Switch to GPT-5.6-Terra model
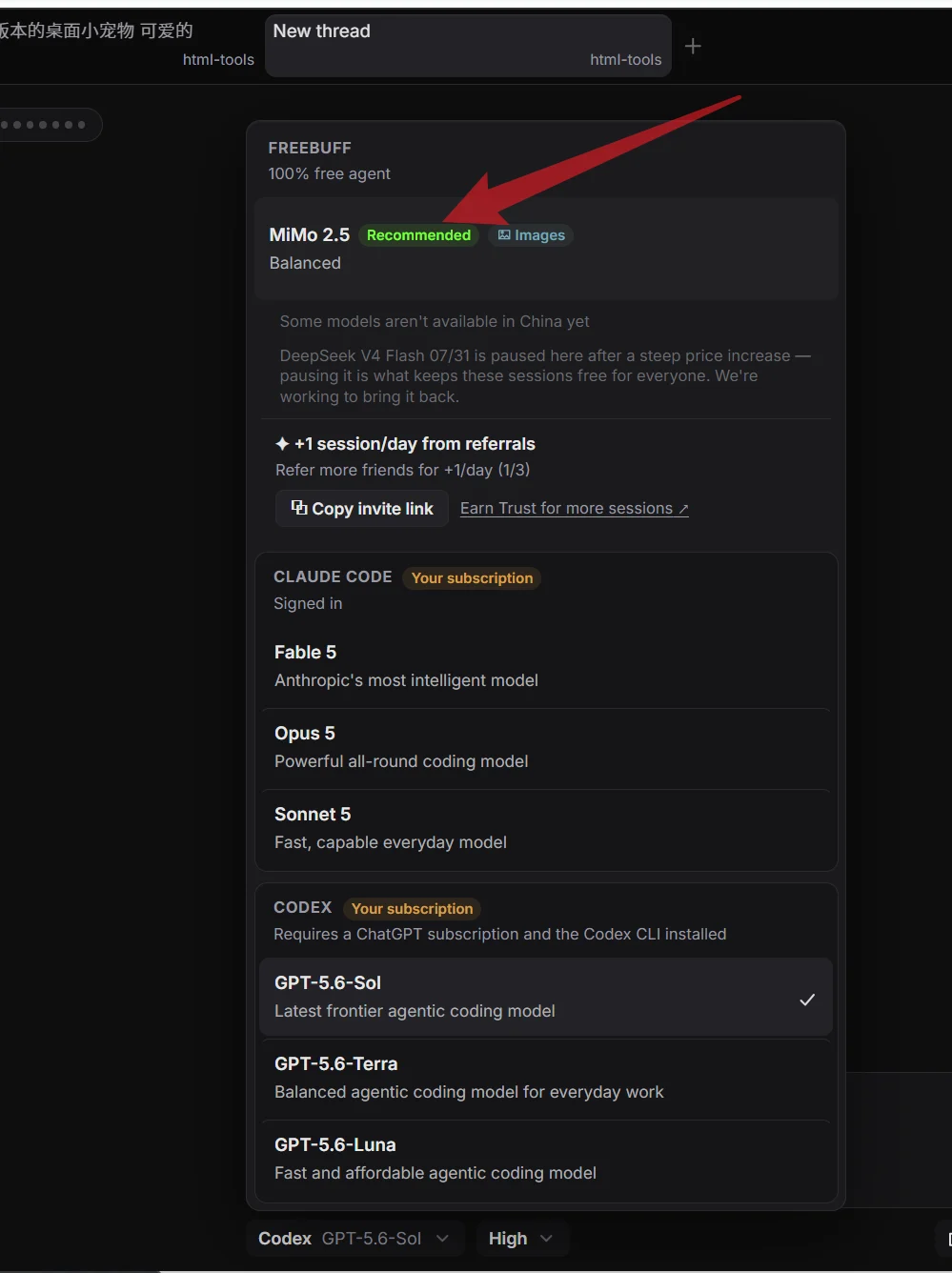Screen dimensions: 952x1273 [546, 1078]
